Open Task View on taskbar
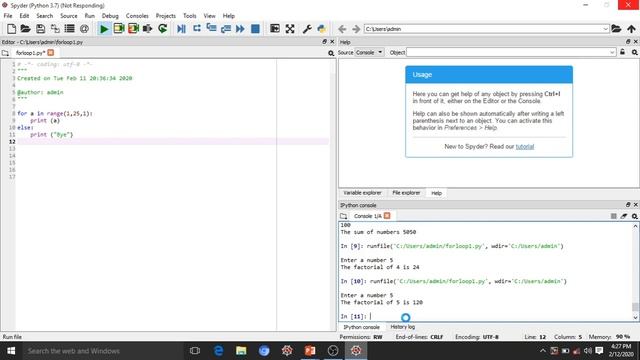Screen dimensions: 640x360 pos(195,351)
